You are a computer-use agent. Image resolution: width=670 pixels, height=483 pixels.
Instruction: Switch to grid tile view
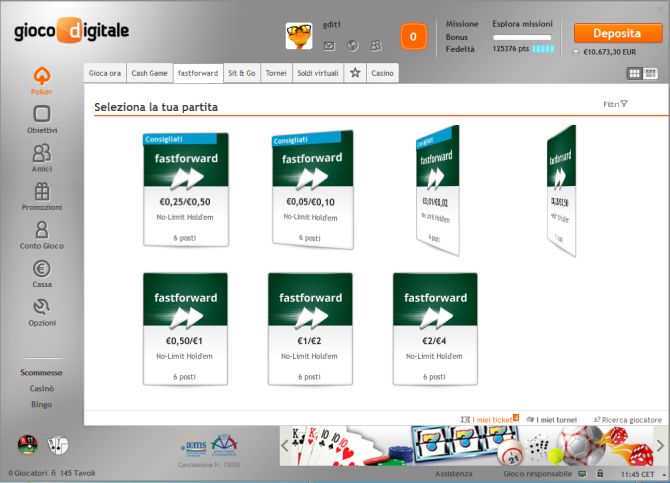coord(635,74)
